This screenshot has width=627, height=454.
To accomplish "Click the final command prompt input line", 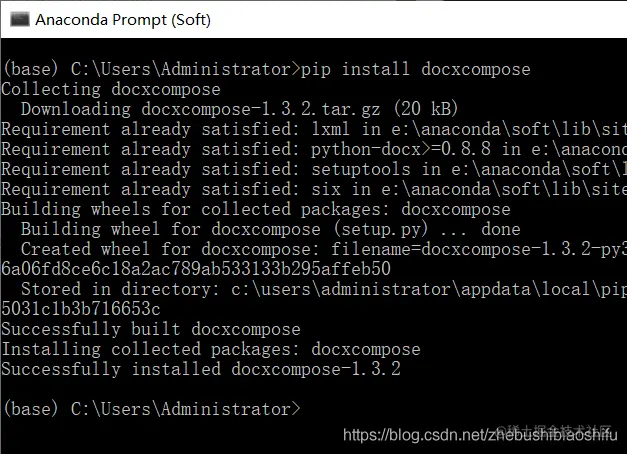I will (152, 409).
